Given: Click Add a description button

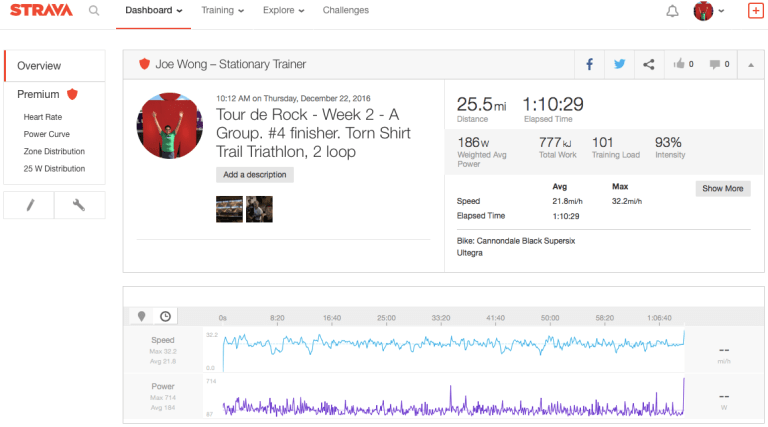Looking at the screenshot, I should 254,175.
